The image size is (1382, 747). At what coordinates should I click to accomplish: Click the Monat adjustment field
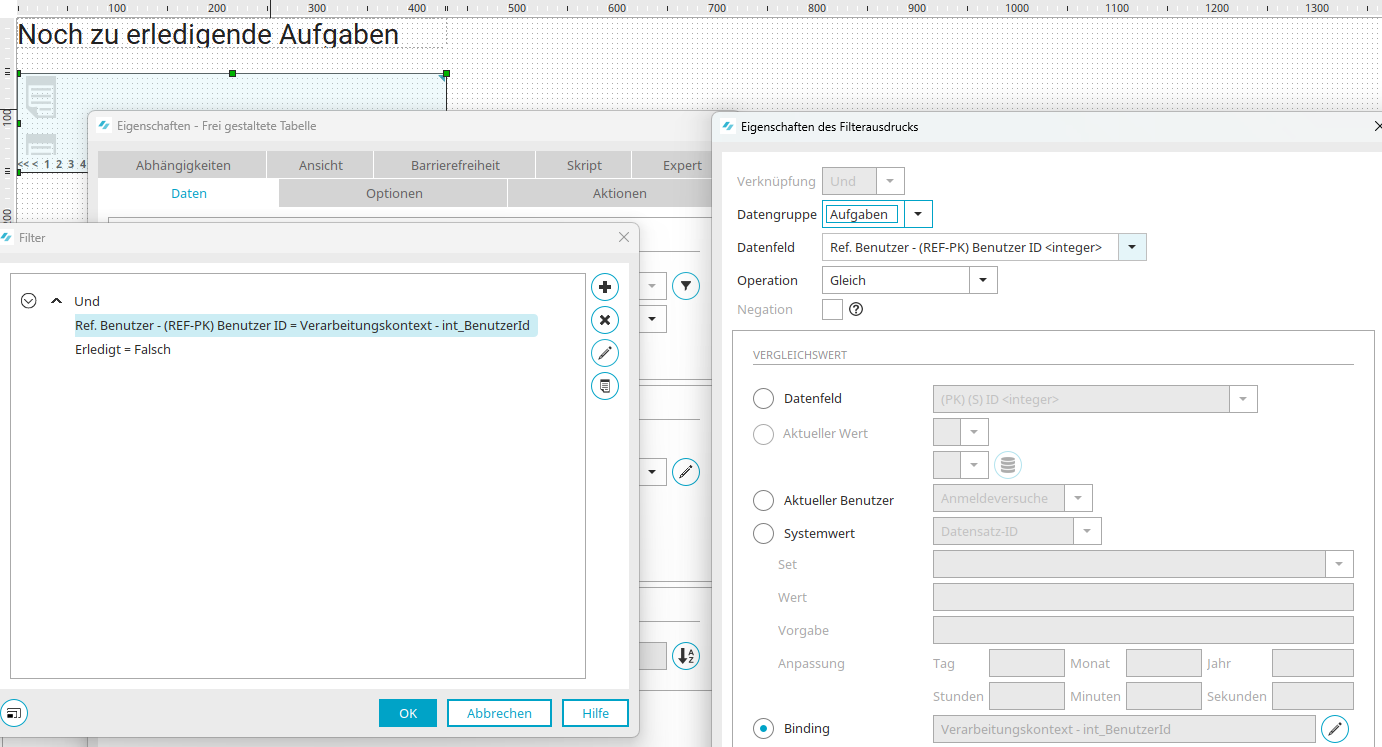click(1164, 663)
